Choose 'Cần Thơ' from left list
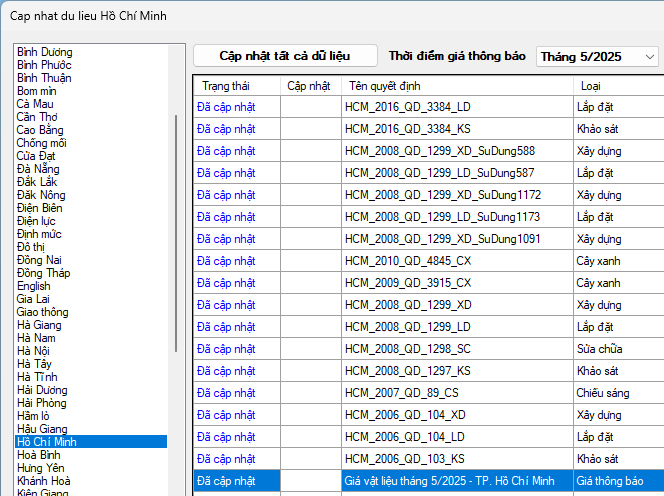Image resolution: width=664 pixels, height=496 pixels. pos(36,117)
